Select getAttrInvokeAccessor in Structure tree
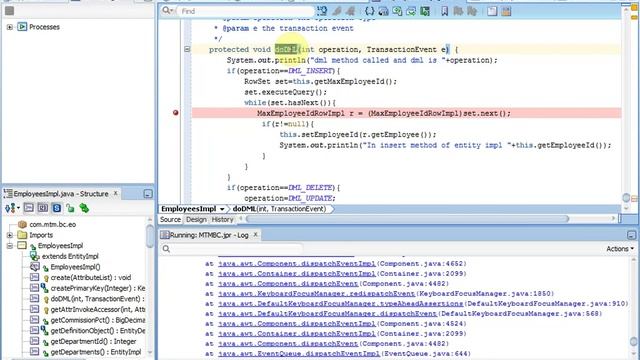 (98, 309)
